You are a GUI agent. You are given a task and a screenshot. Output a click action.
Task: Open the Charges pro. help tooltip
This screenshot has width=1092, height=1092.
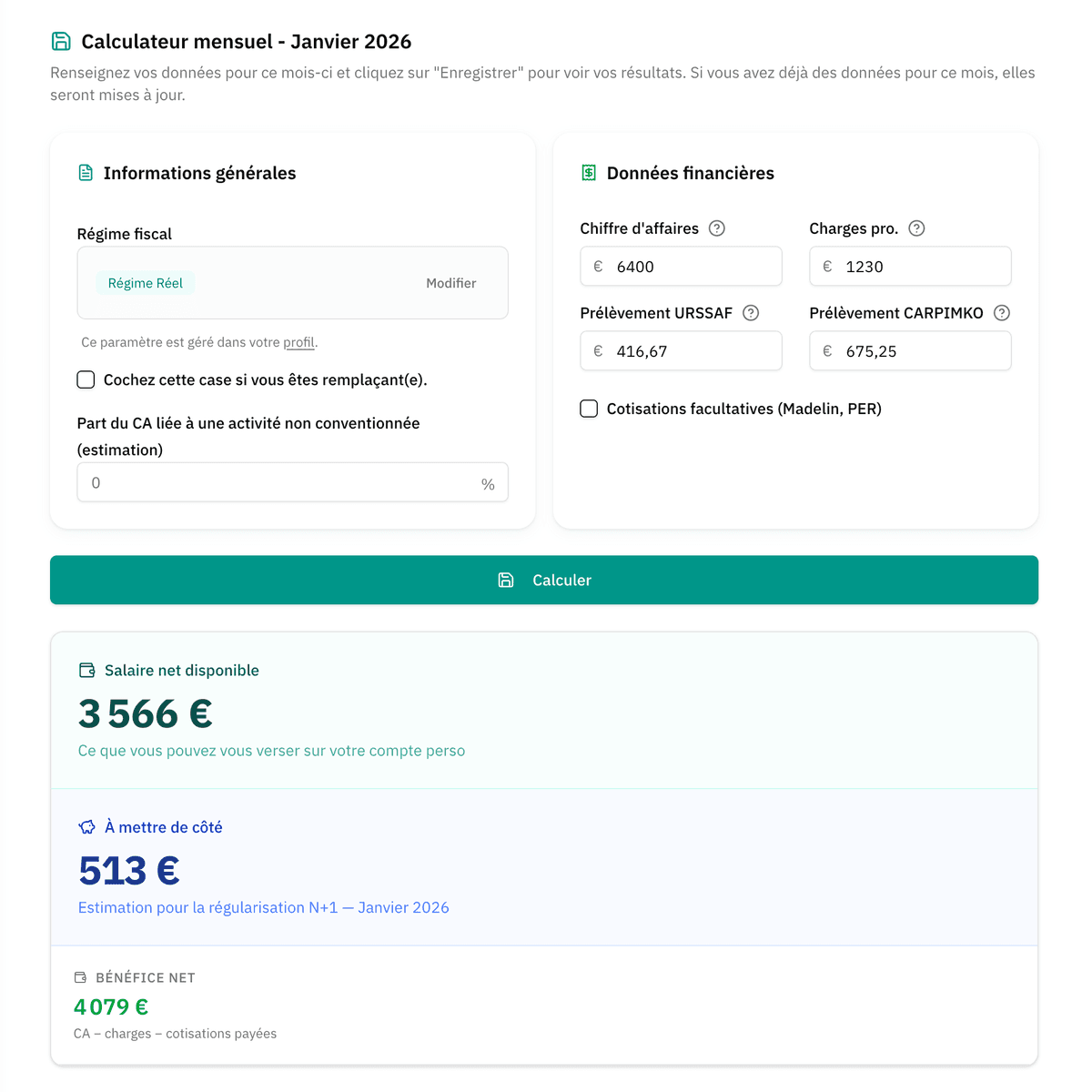click(916, 228)
